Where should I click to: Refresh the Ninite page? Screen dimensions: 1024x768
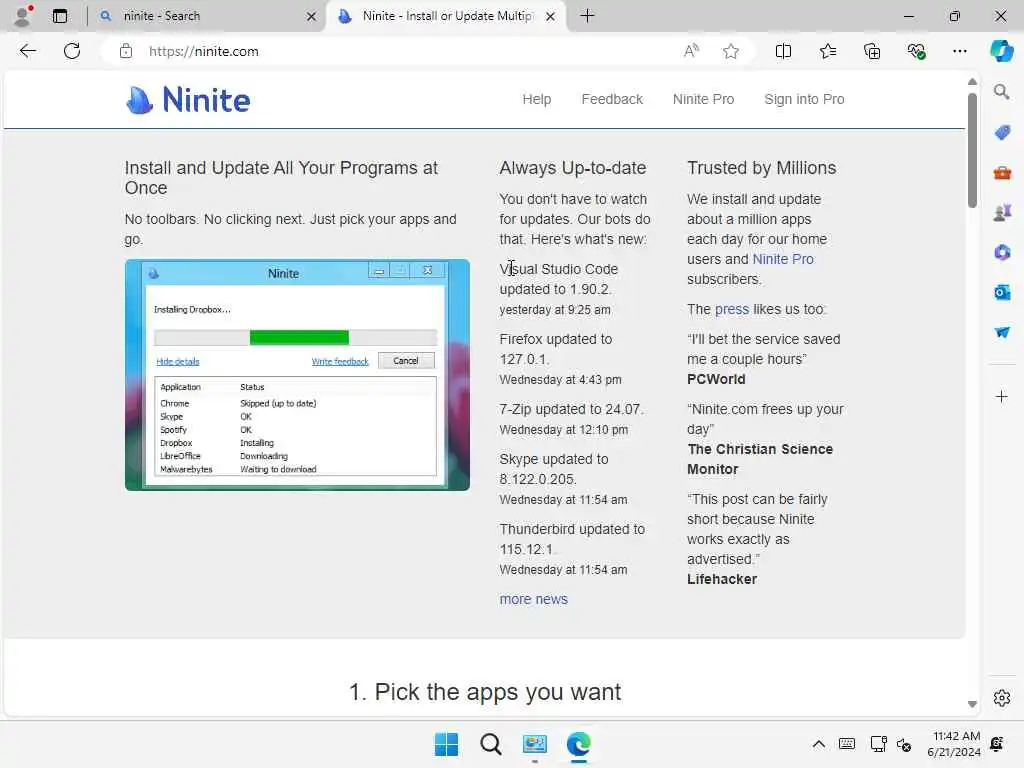click(72, 51)
